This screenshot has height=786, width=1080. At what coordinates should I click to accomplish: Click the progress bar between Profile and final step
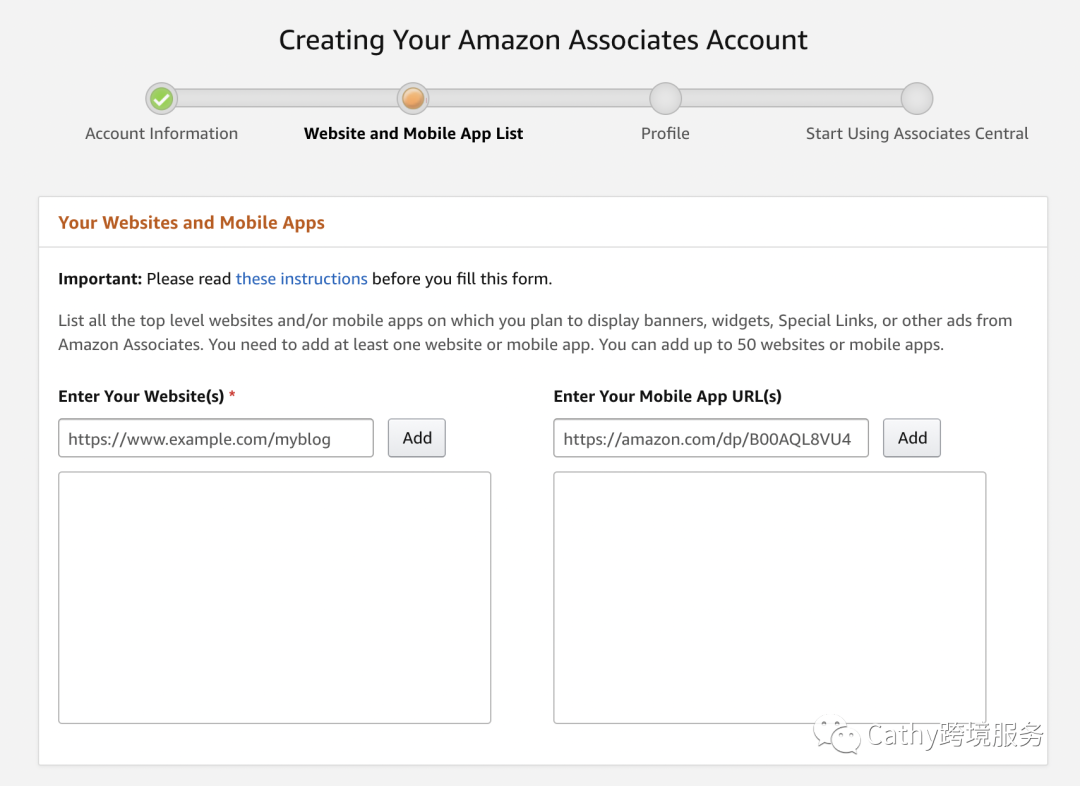click(791, 99)
